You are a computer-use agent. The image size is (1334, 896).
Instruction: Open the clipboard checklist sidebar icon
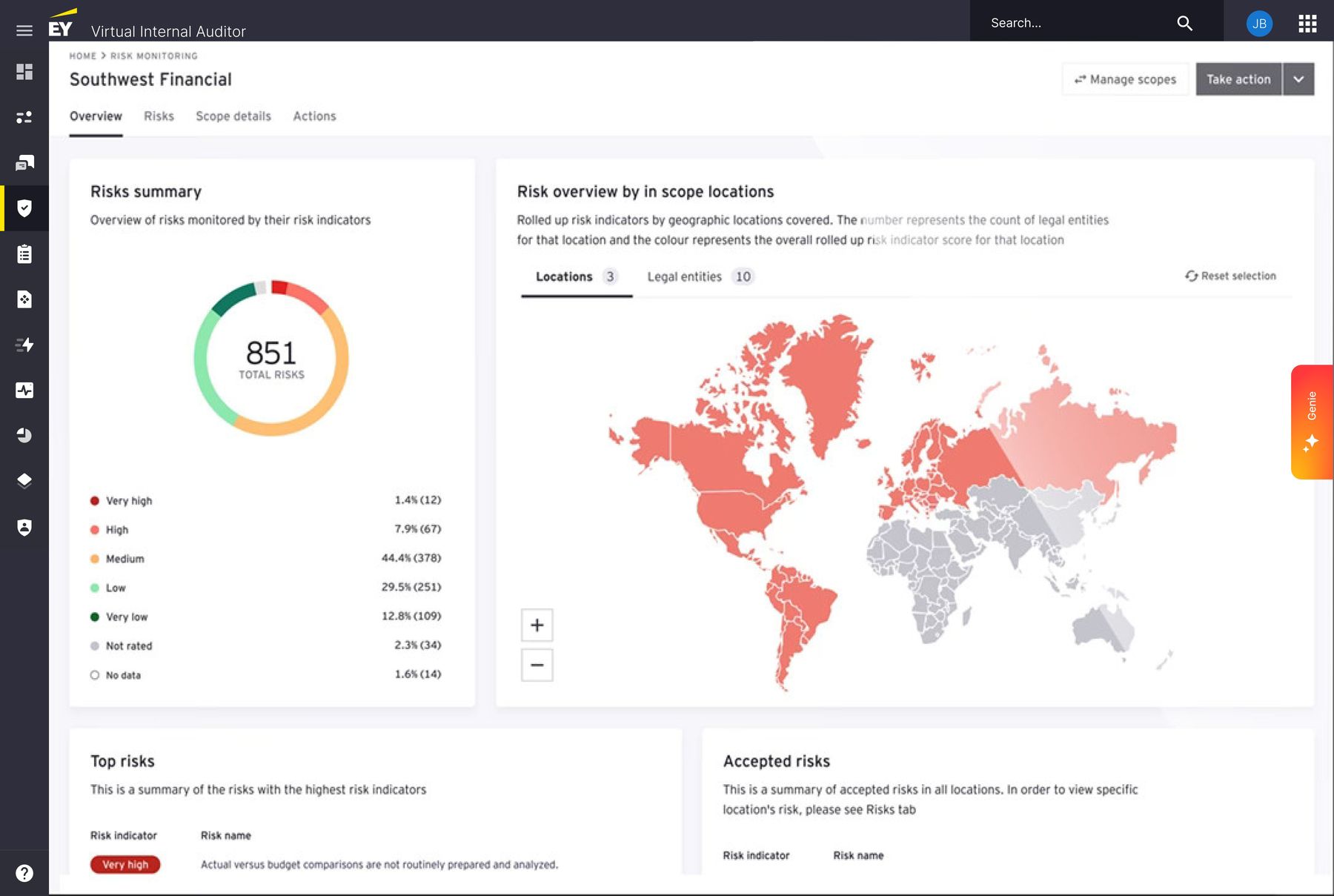coord(24,254)
